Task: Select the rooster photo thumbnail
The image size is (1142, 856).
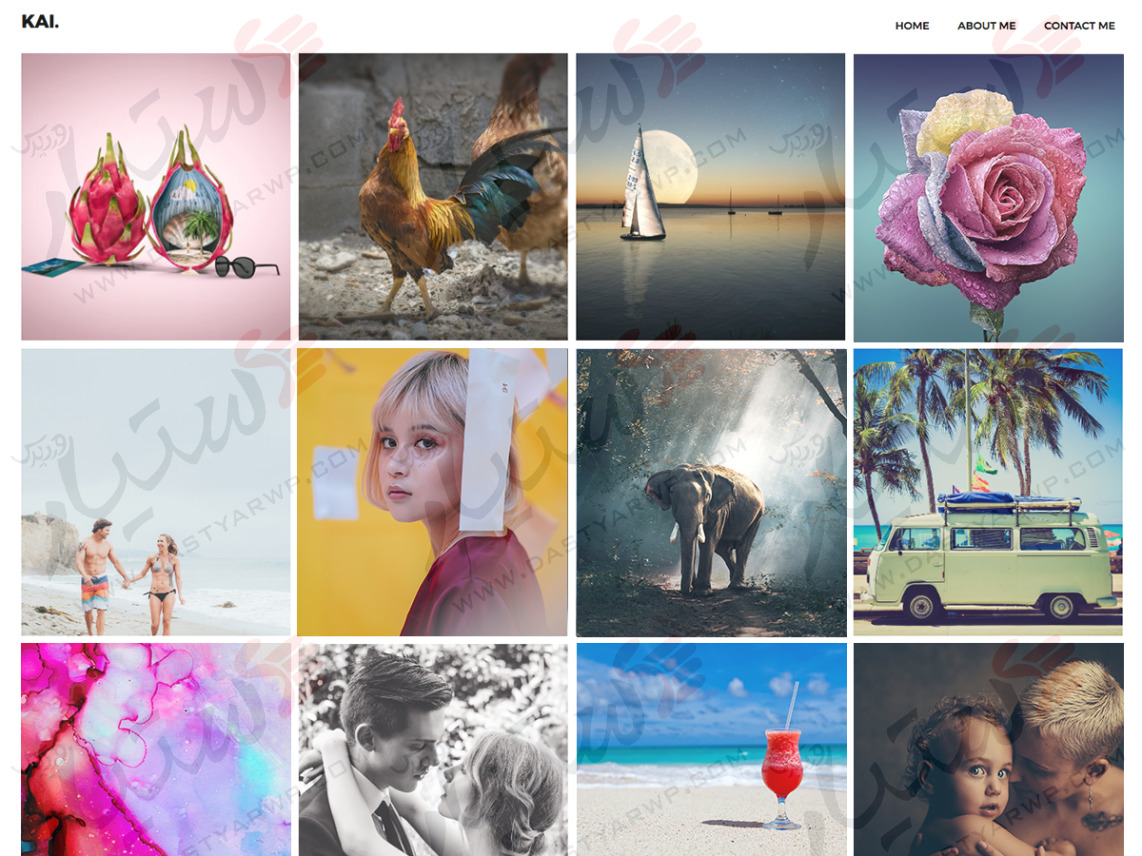Action: coord(433,197)
